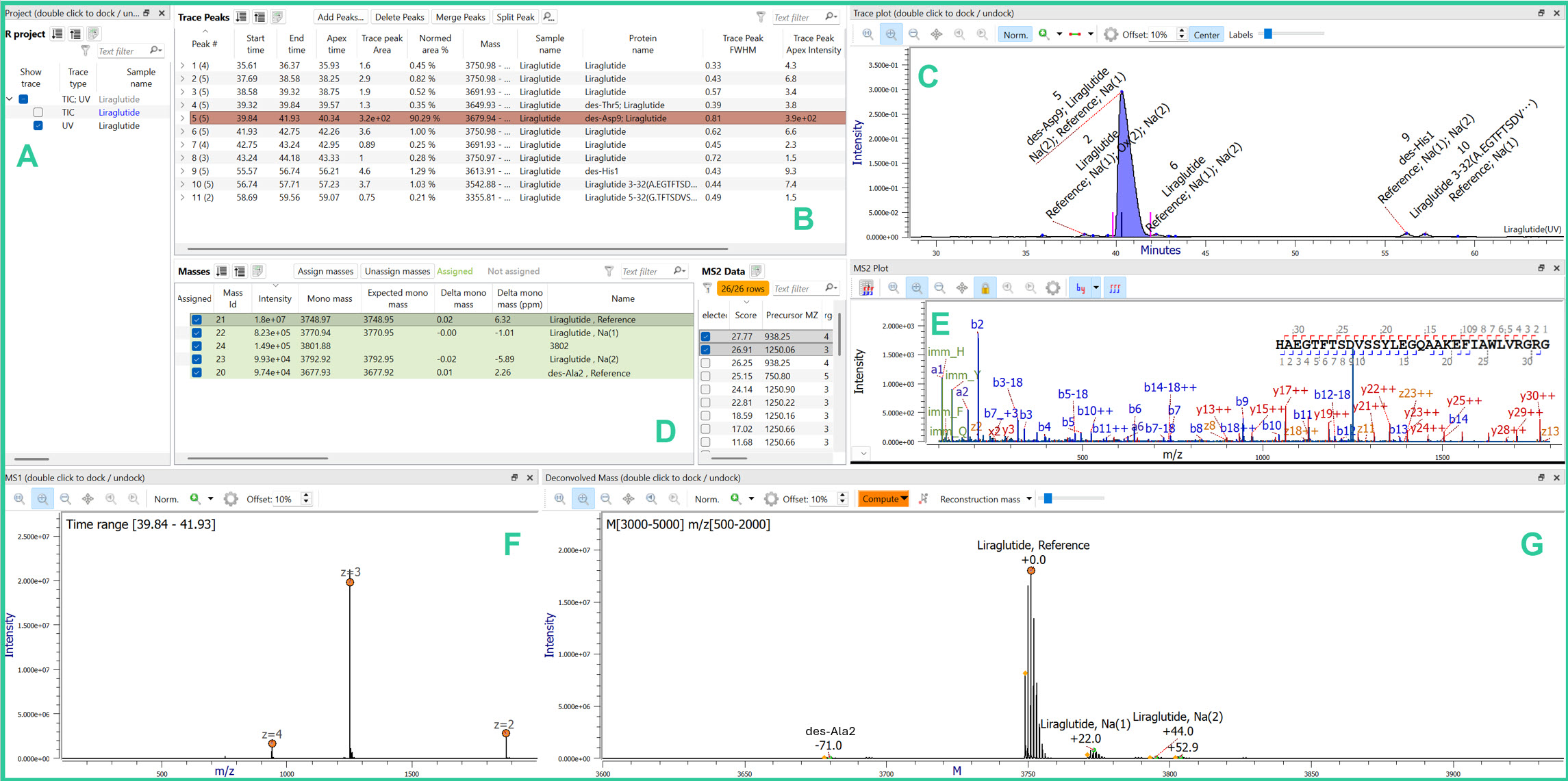
Task: Click the Assign masses button
Action: pos(325,271)
